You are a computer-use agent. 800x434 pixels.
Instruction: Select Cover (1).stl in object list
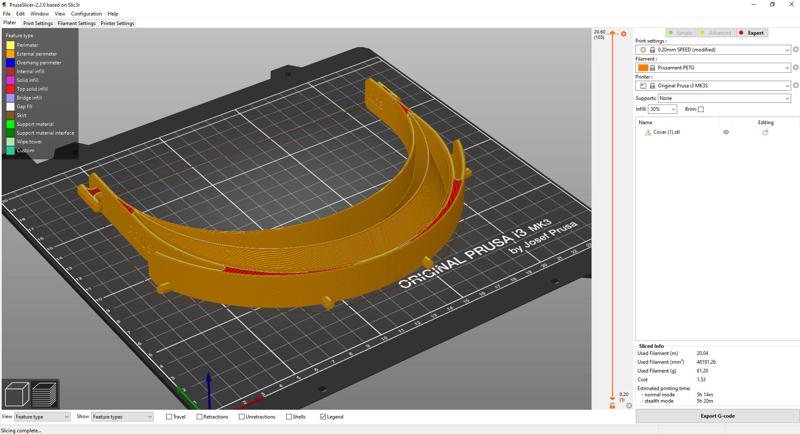pos(666,132)
